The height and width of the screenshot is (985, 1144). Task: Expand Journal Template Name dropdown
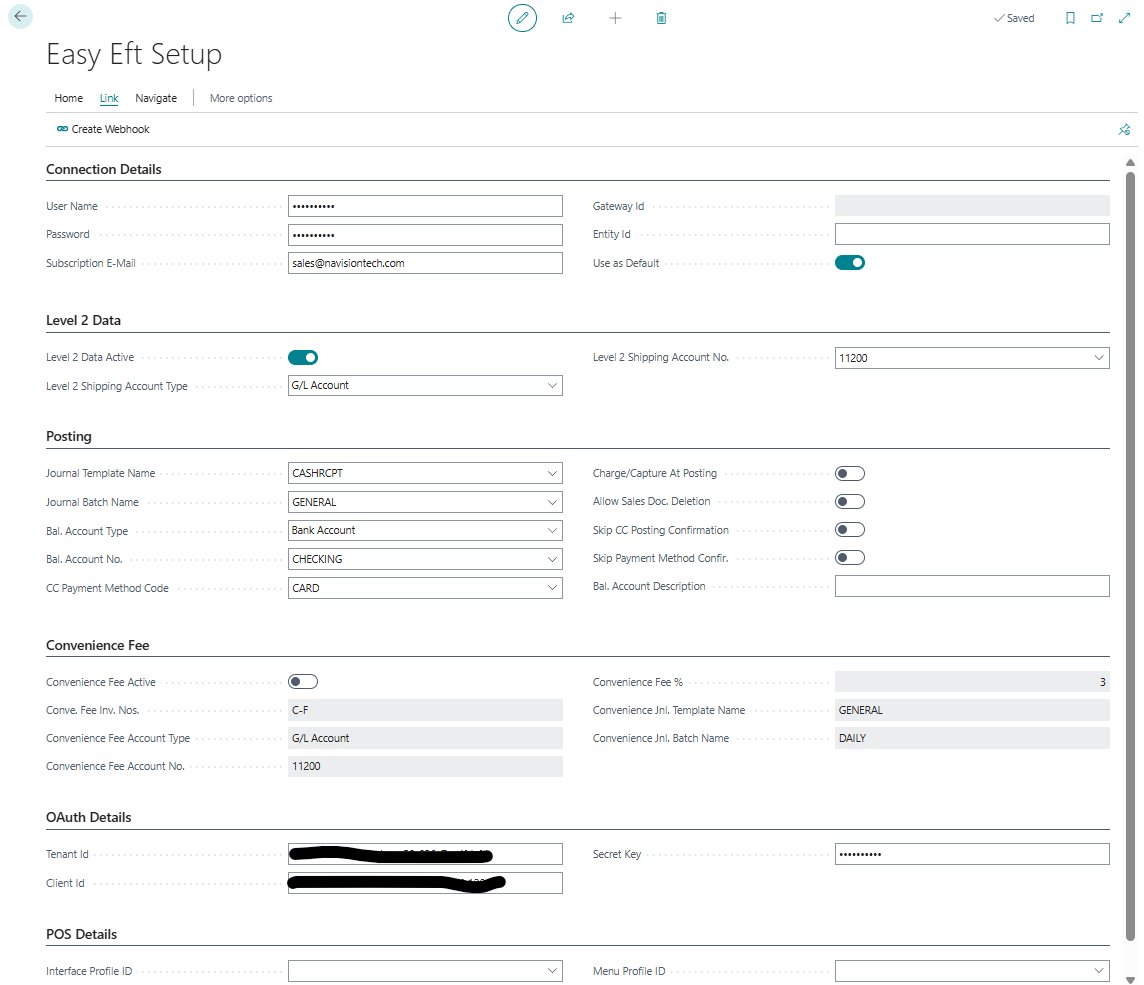tap(552, 473)
